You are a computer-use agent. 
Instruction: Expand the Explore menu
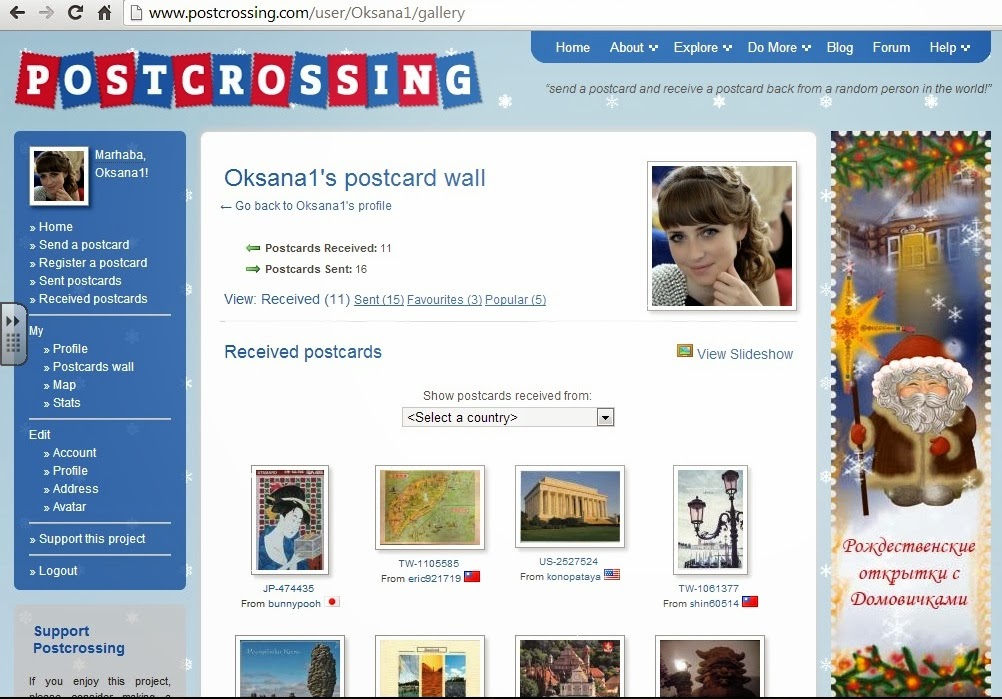coord(702,47)
